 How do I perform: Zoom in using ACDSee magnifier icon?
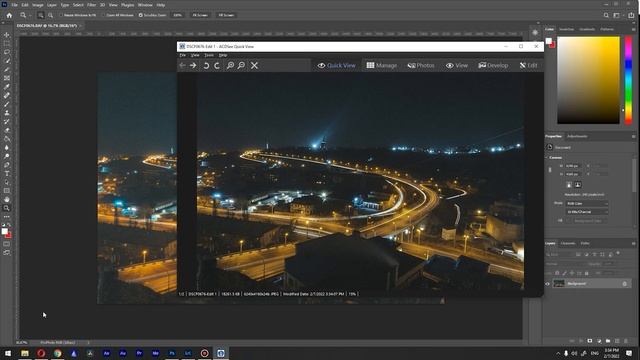[230, 65]
